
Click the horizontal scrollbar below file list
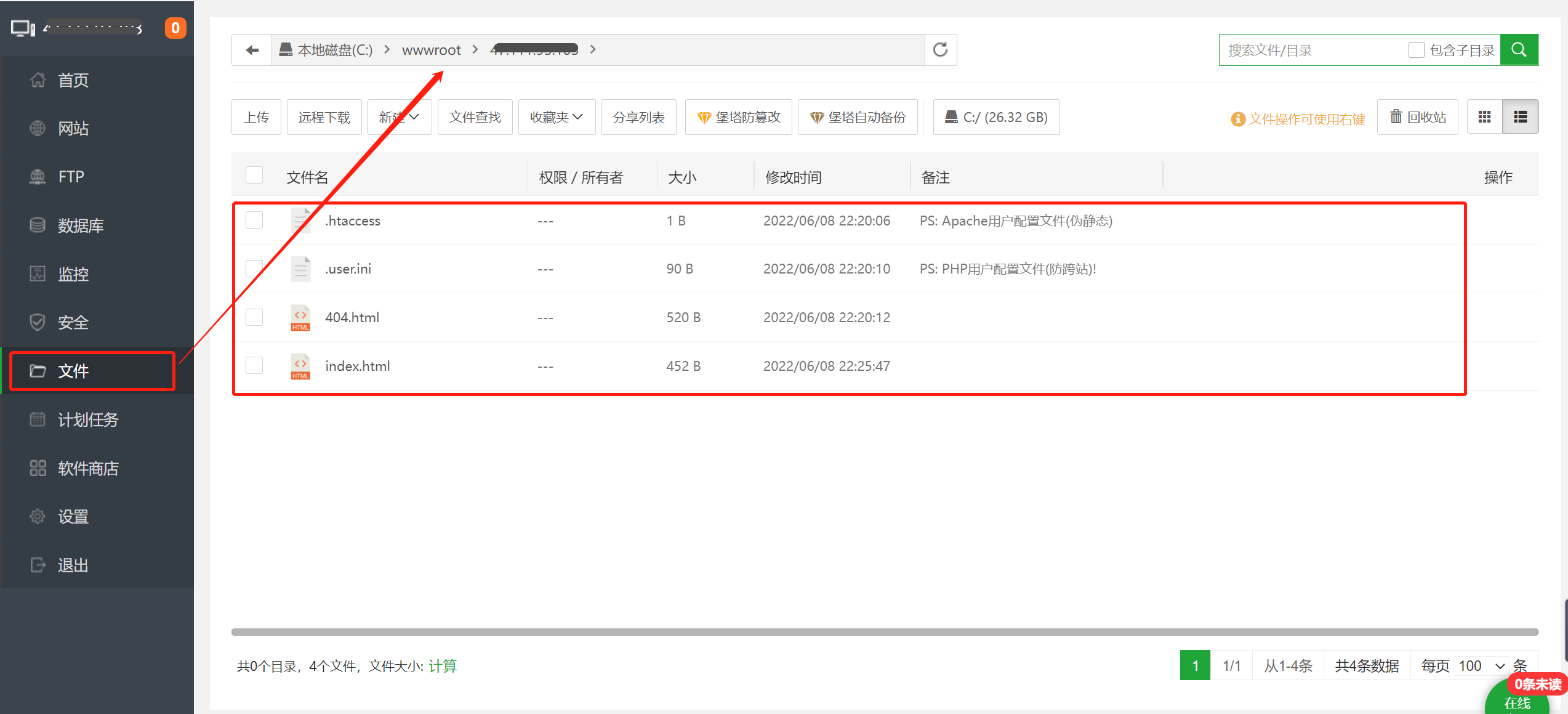[885, 632]
